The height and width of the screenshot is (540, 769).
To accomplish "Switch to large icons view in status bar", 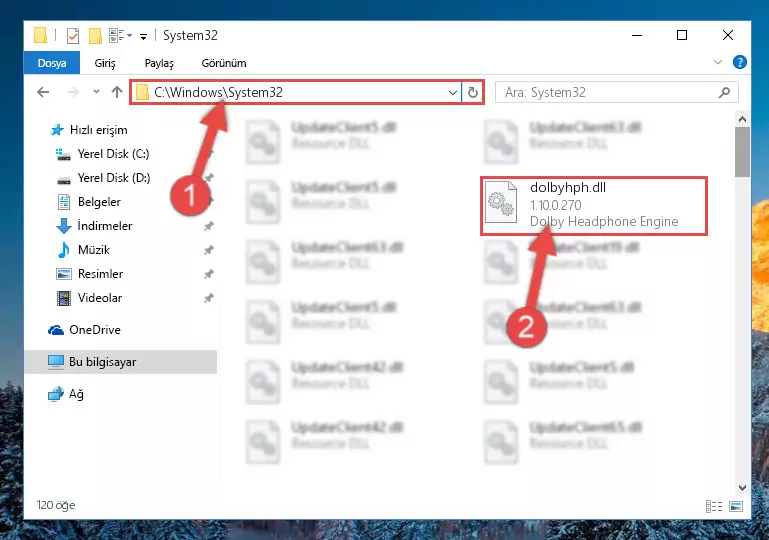I will 736,506.
